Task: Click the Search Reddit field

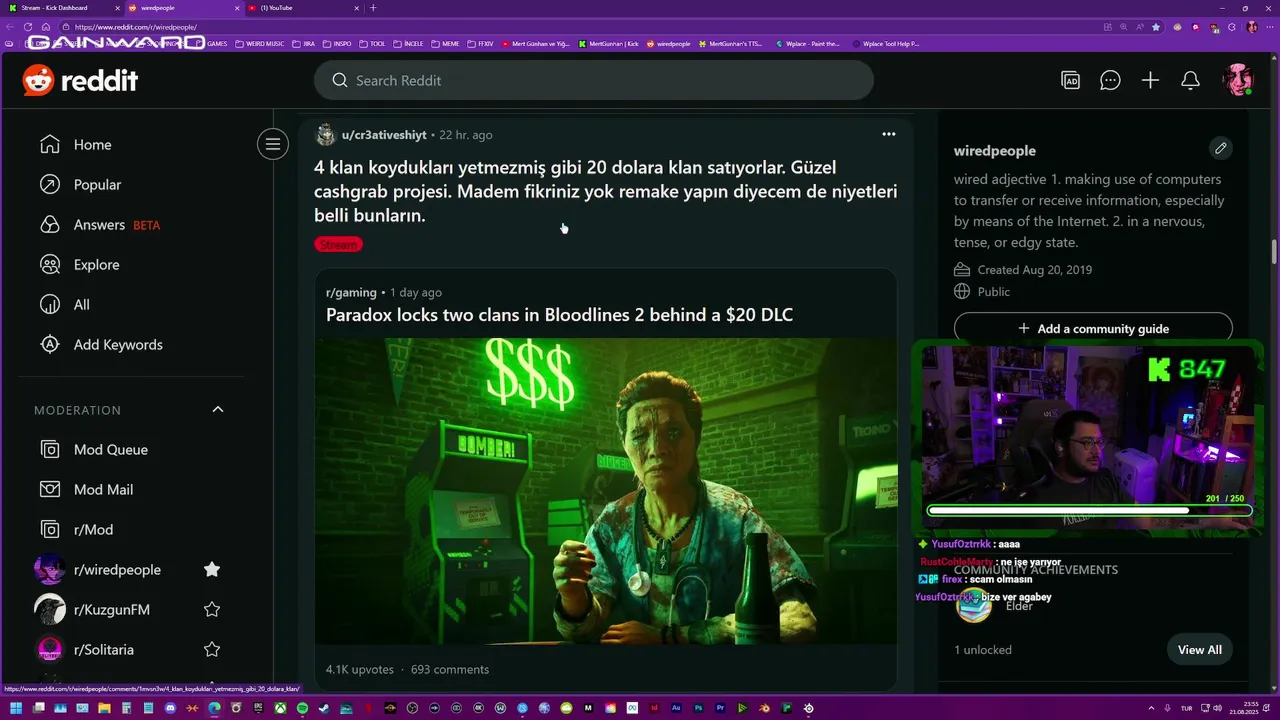Action: (593, 80)
